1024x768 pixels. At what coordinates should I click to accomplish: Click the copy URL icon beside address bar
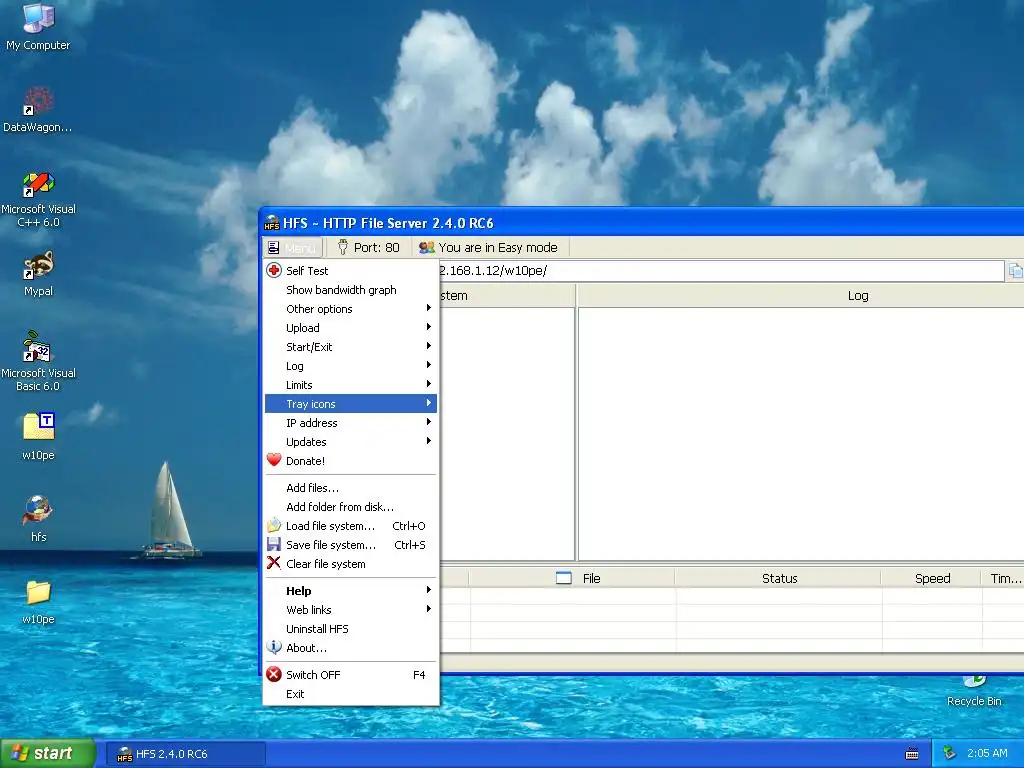(1016, 270)
